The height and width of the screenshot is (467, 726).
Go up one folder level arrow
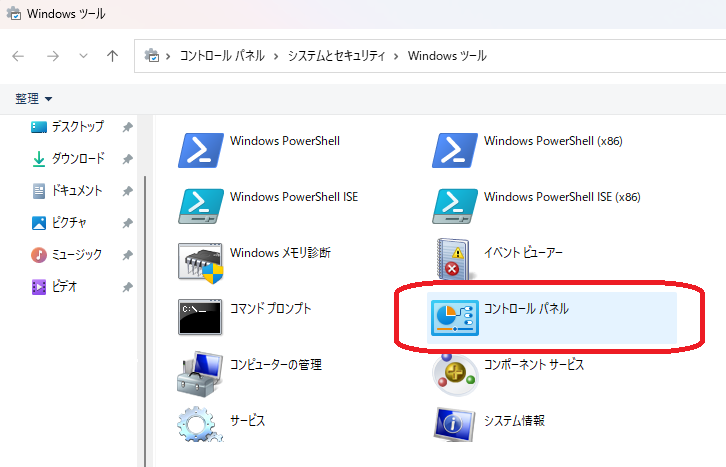pyautogui.click(x=112, y=56)
